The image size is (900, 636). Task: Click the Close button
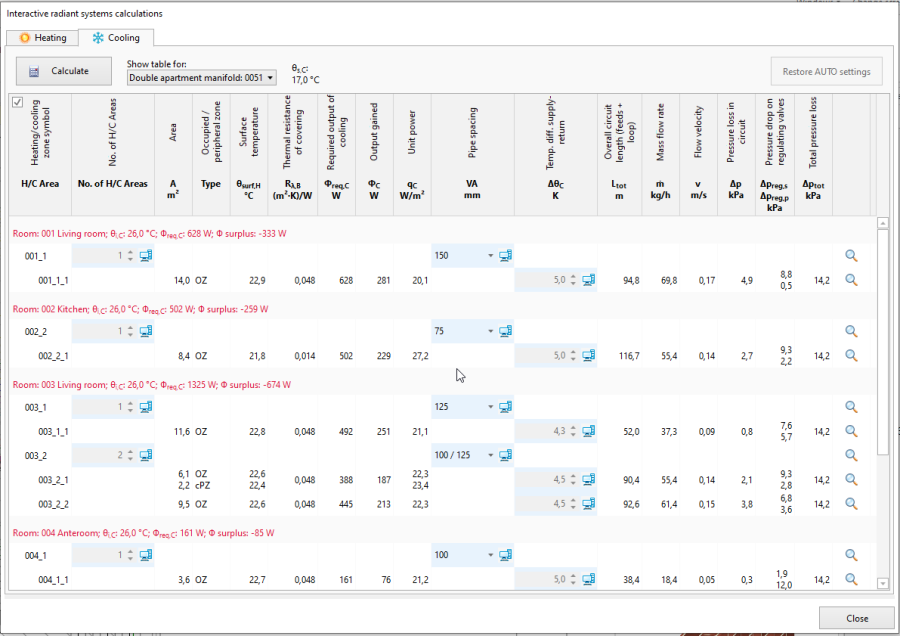(x=856, y=618)
